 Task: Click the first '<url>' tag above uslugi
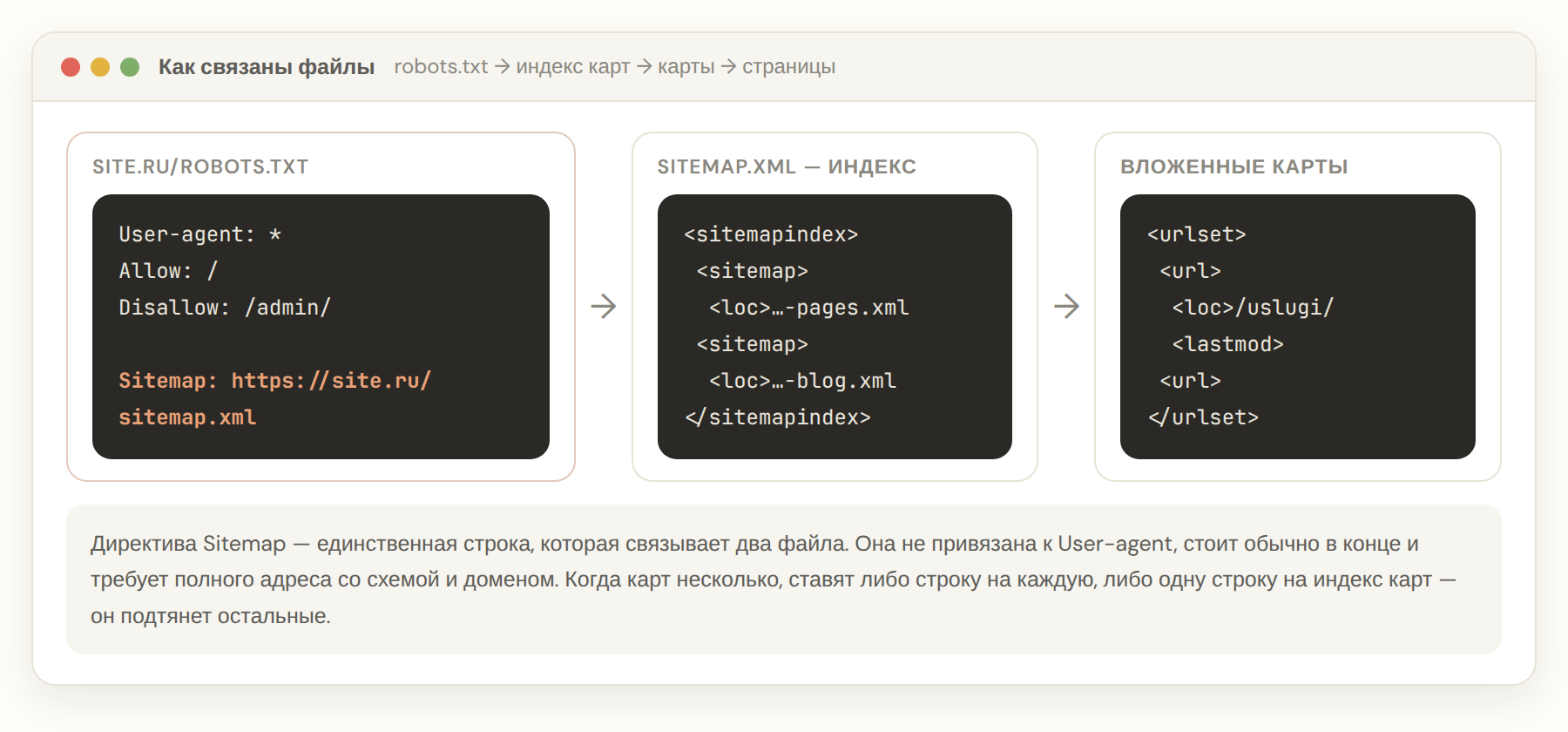point(1191,271)
